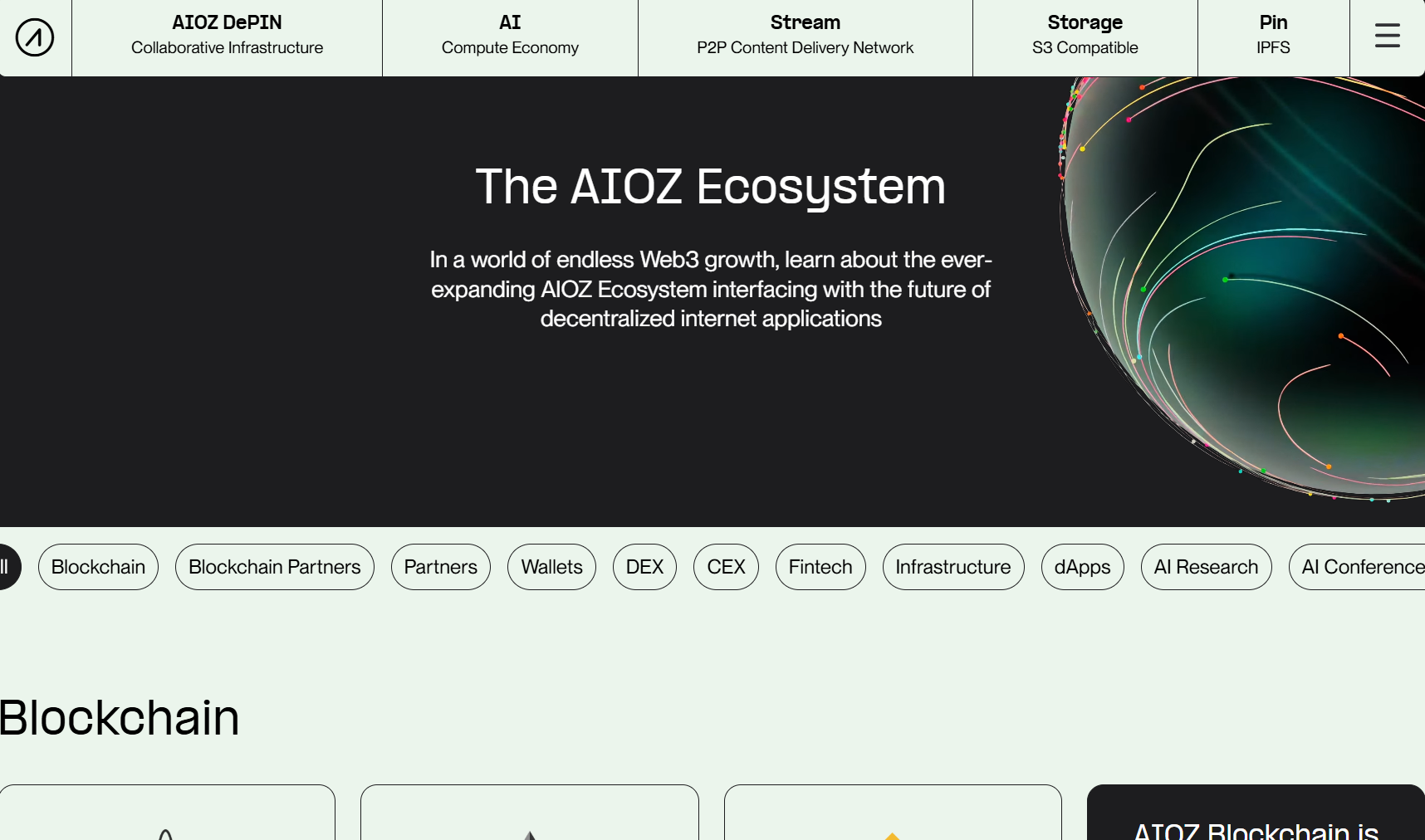
Task: Open AIOZ DePIN Collaborative Infrastructure menu
Action: pos(227,35)
